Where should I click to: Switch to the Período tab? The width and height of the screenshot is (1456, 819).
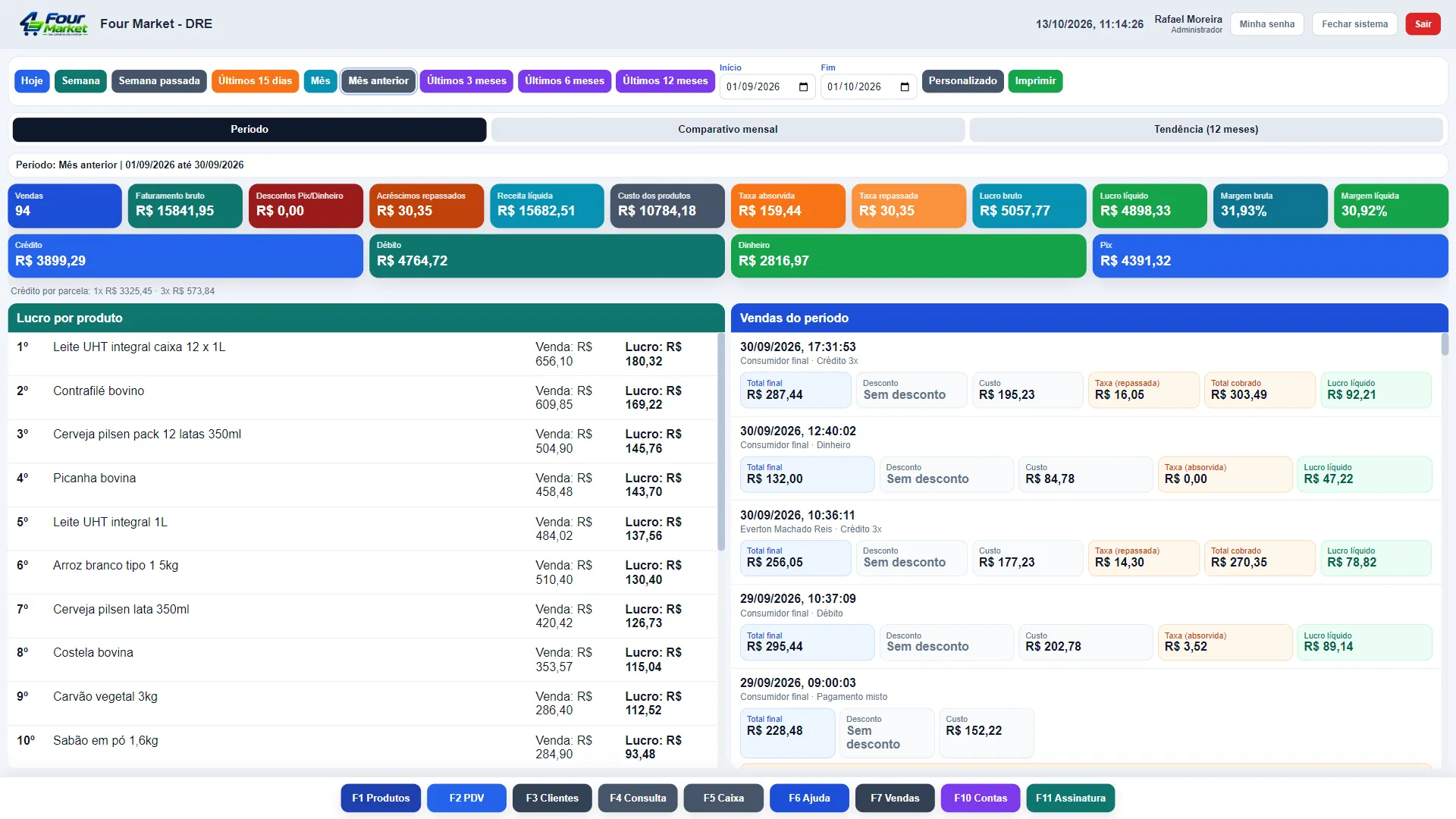coord(249,130)
